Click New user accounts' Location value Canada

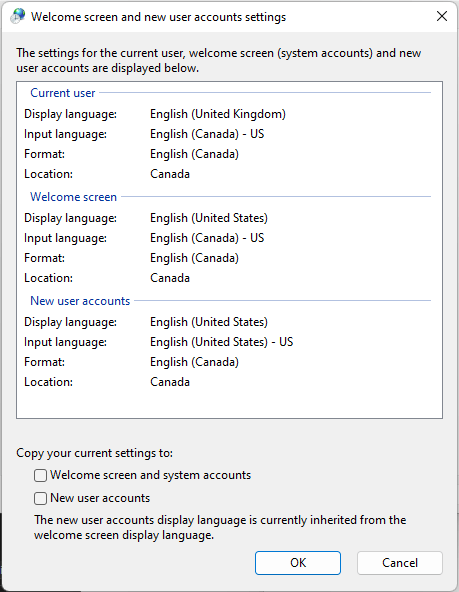coord(170,382)
